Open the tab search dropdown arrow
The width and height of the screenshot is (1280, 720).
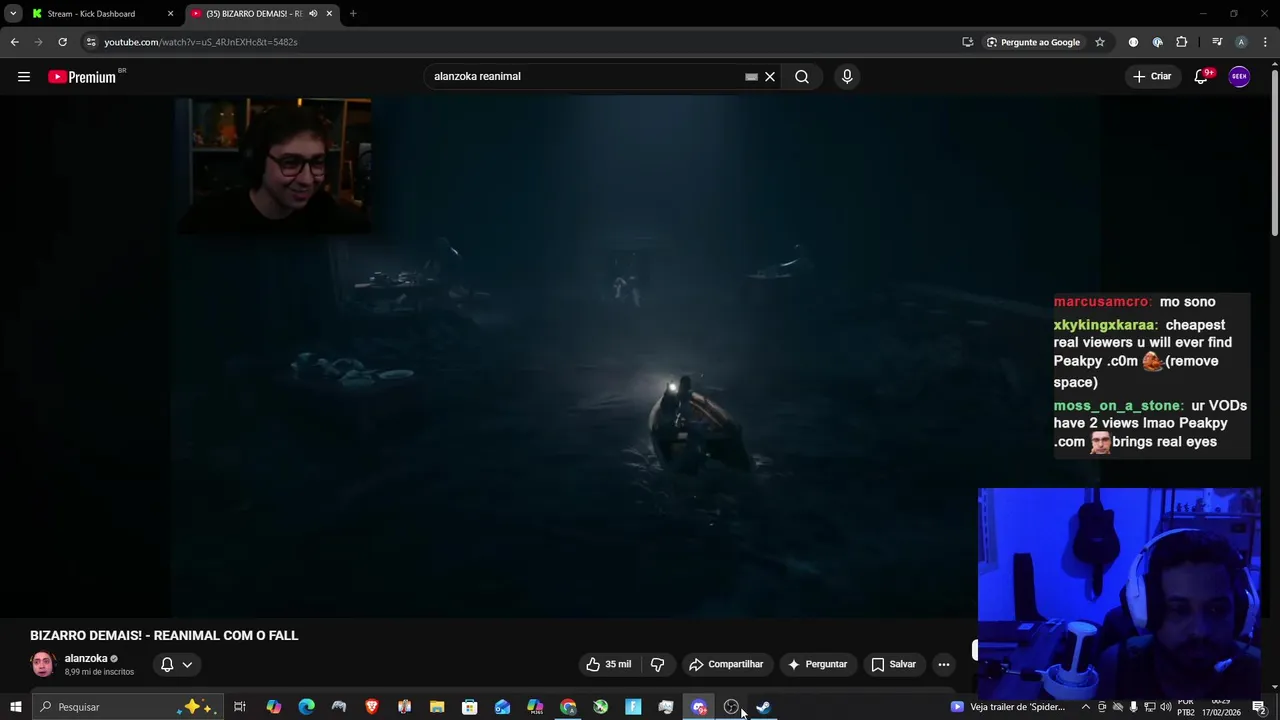click(12, 14)
